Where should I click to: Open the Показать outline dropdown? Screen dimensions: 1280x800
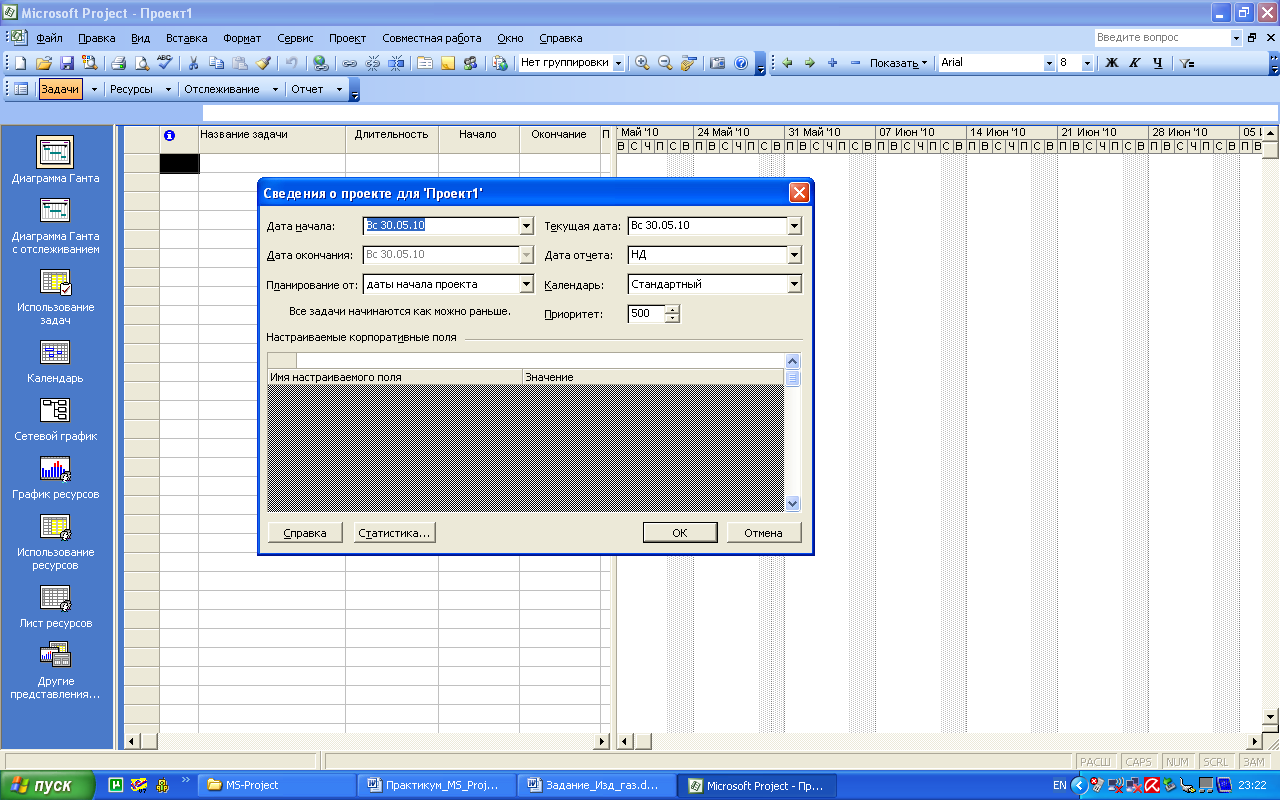tap(898, 63)
